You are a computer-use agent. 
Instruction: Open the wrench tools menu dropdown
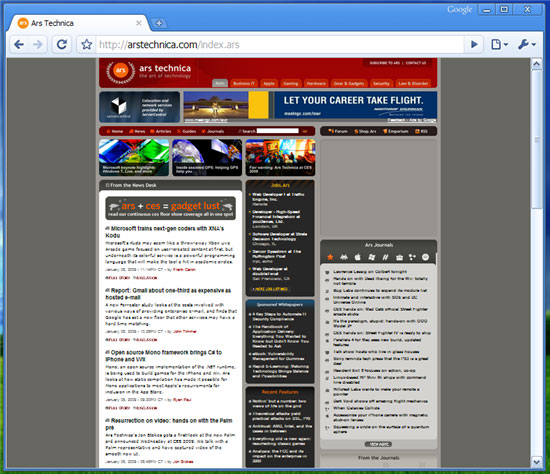(x=527, y=45)
